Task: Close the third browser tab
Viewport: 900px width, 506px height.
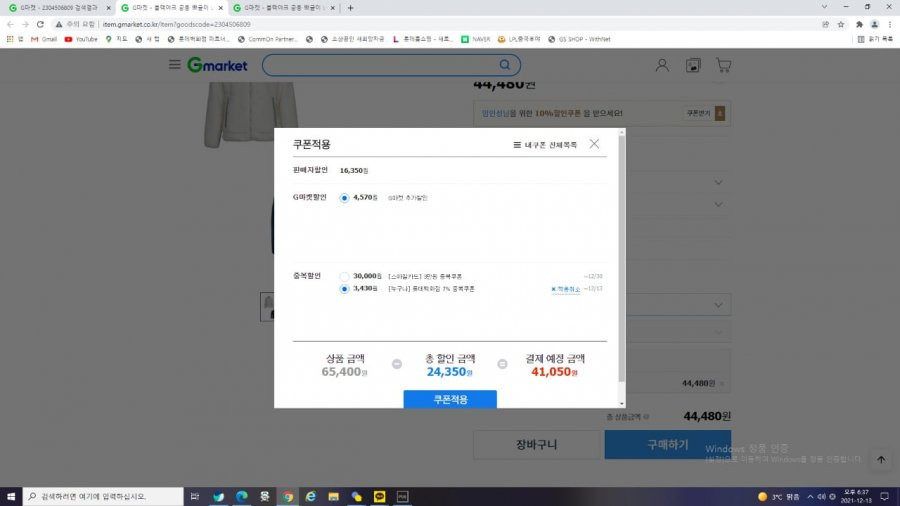Action: point(332,8)
